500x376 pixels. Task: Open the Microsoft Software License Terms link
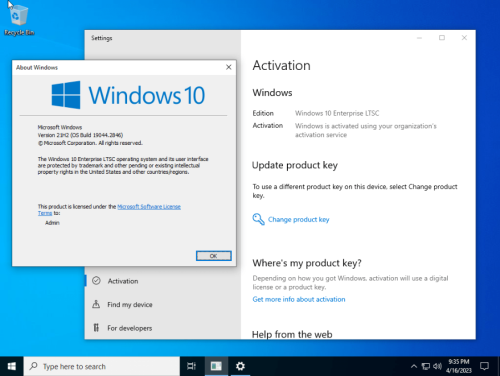click(149, 207)
